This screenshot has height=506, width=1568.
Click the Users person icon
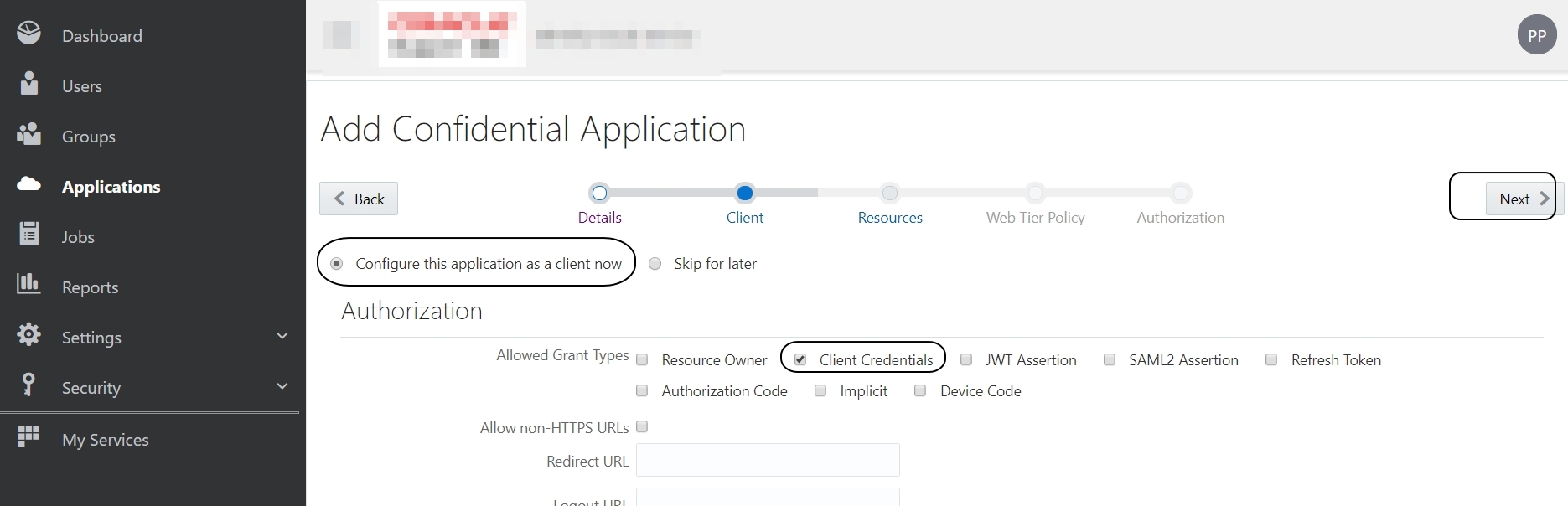click(28, 84)
